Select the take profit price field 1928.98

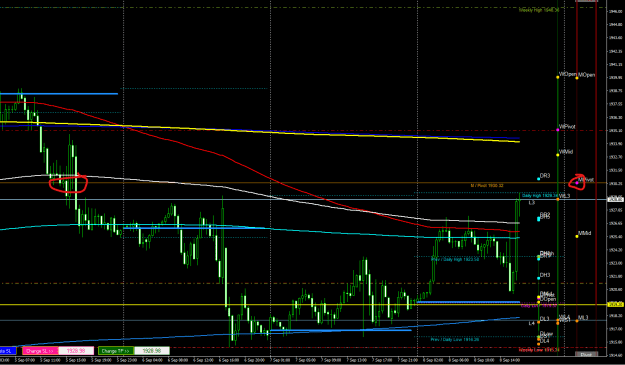(x=152, y=351)
